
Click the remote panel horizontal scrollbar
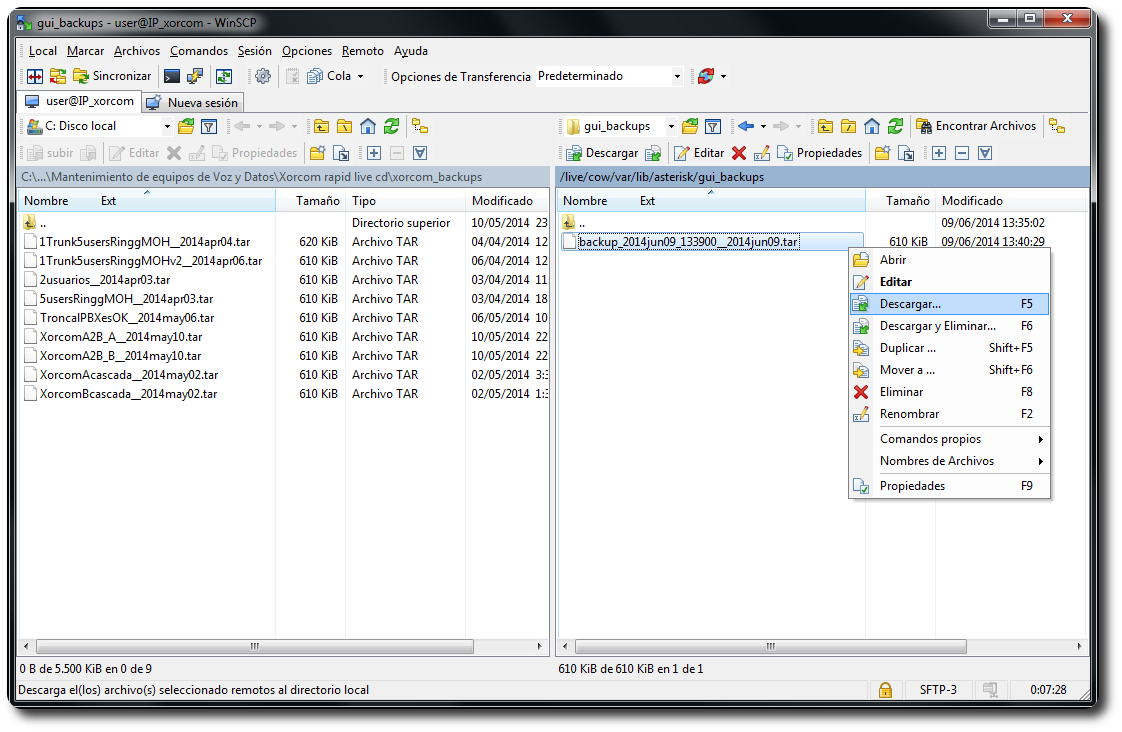(x=771, y=646)
